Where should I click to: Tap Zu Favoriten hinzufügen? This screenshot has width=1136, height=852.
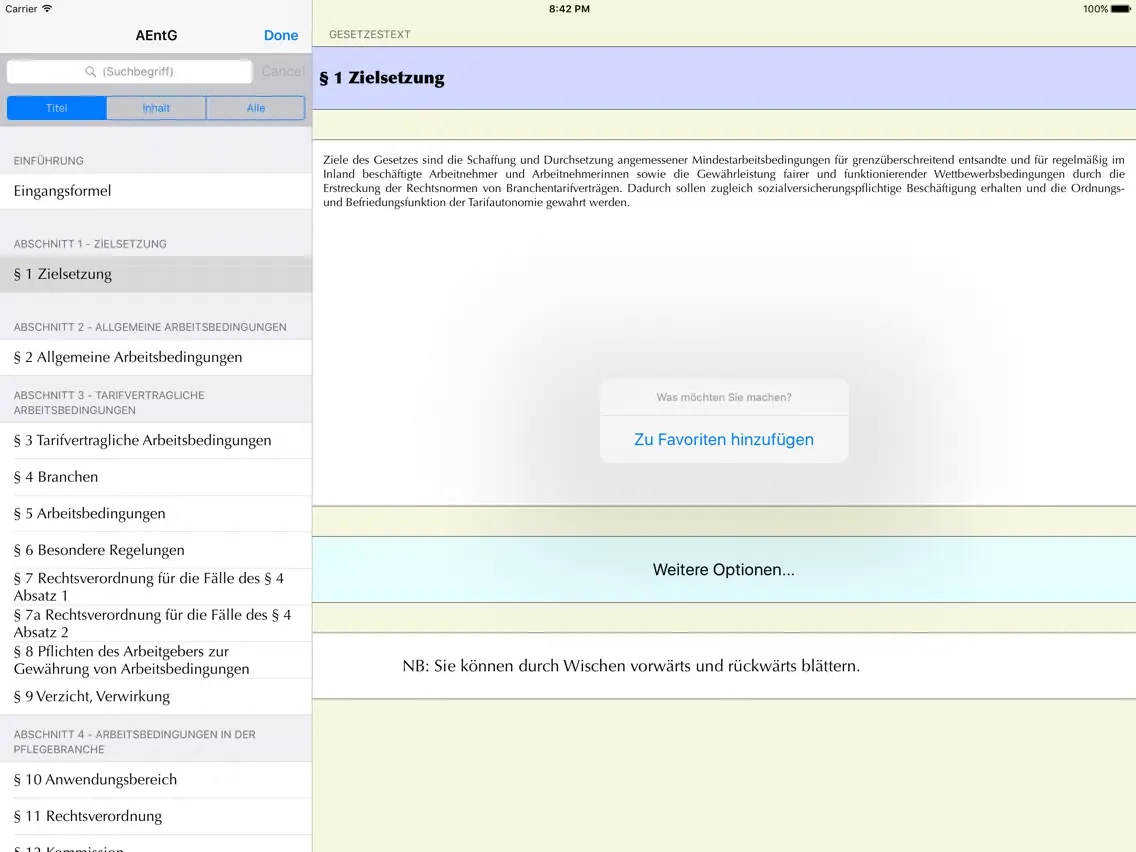tap(724, 439)
